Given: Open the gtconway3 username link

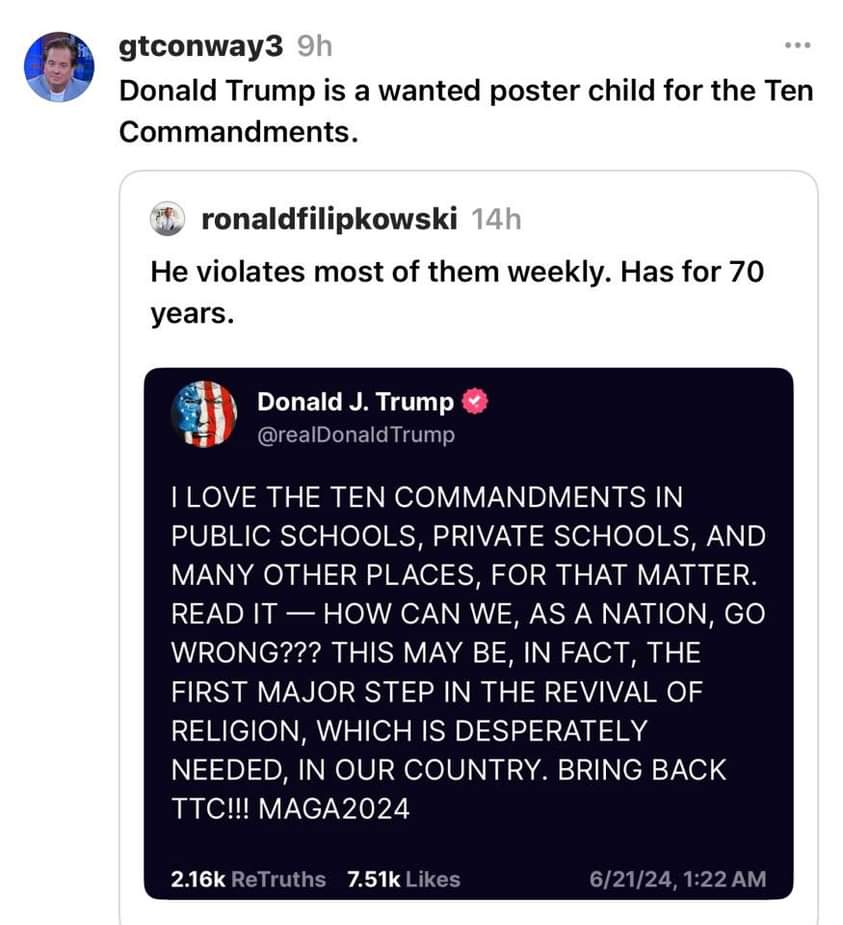Looking at the screenshot, I should tap(201, 46).
